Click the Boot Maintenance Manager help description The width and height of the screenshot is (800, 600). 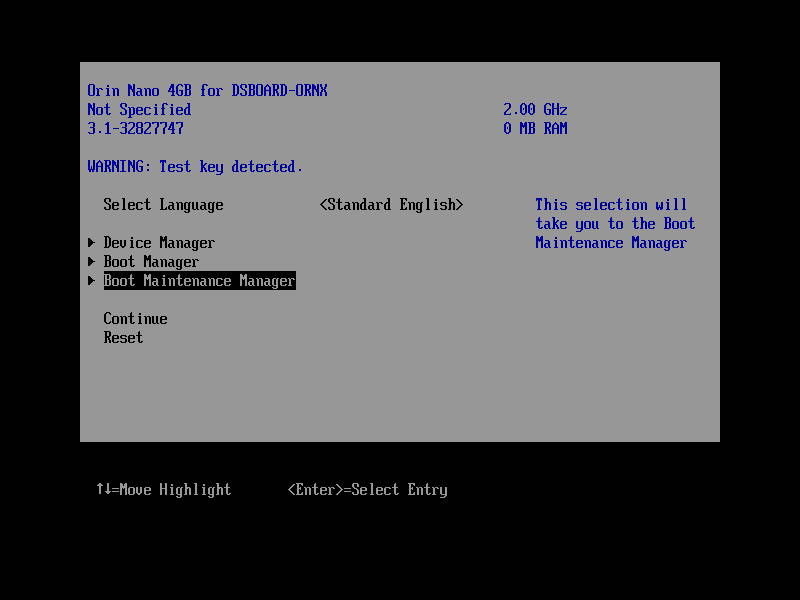611,223
